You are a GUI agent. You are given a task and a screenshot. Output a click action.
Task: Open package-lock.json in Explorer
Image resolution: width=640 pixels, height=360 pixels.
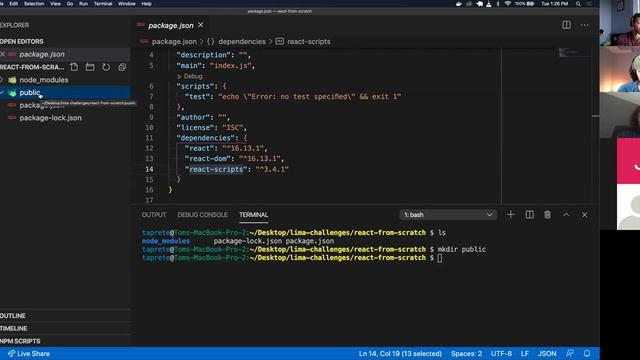[50, 118]
